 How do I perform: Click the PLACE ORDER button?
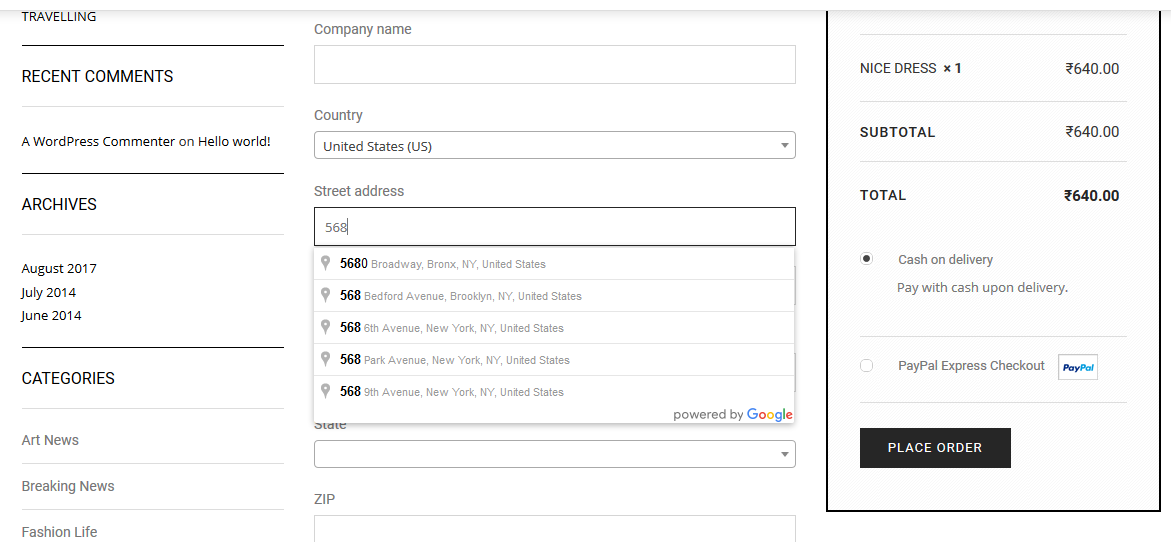(935, 448)
